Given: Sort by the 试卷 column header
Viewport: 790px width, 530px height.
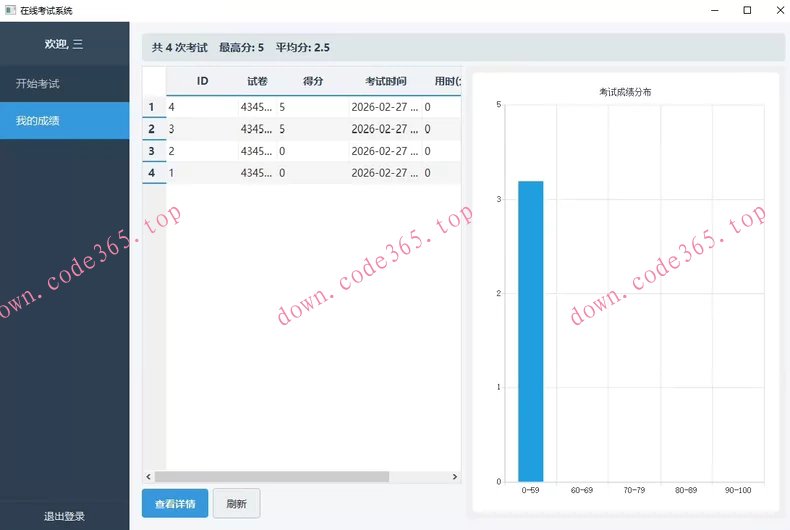Looking at the screenshot, I should point(257,81).
